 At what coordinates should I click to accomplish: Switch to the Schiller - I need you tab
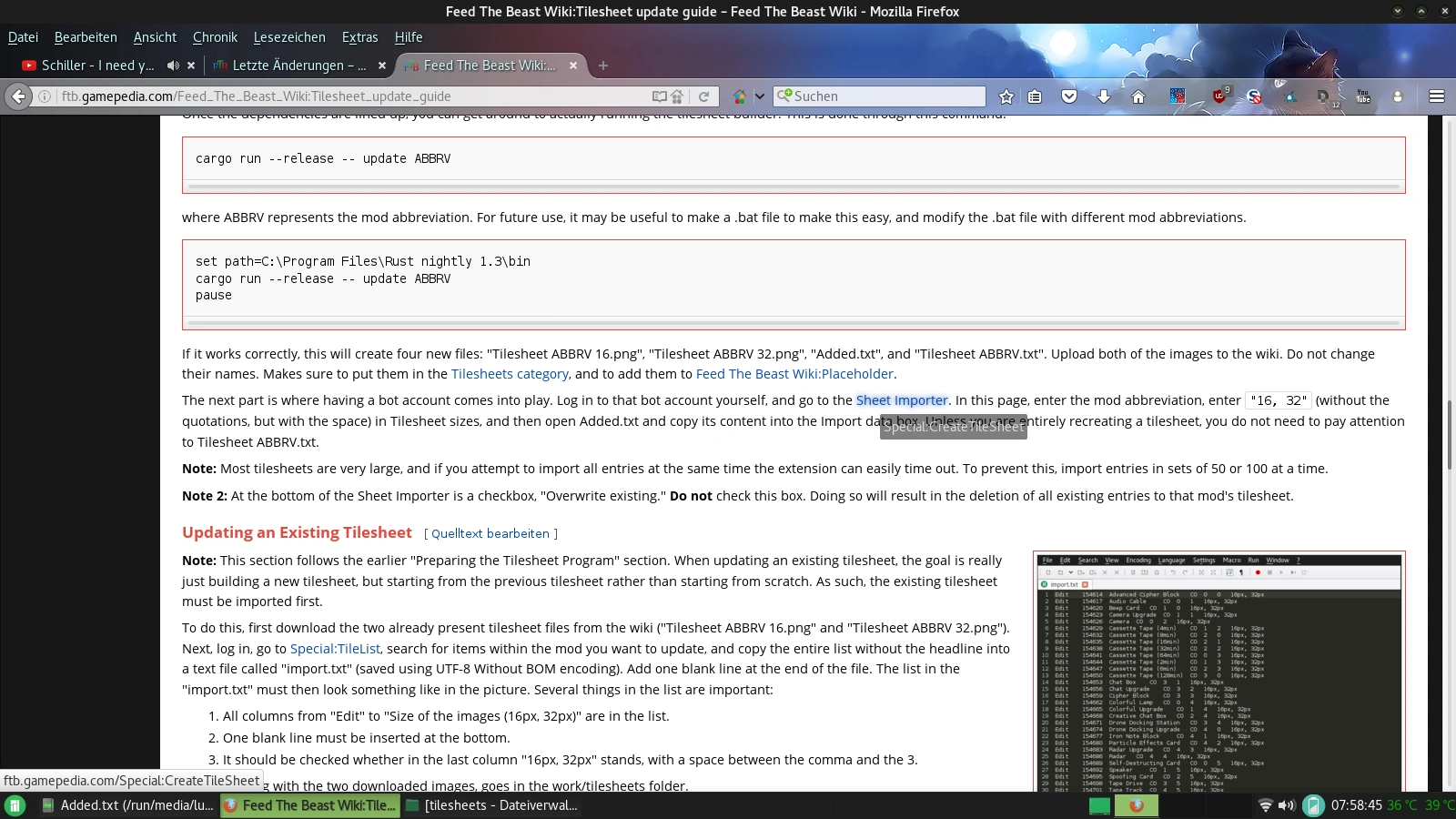(98, 66)
